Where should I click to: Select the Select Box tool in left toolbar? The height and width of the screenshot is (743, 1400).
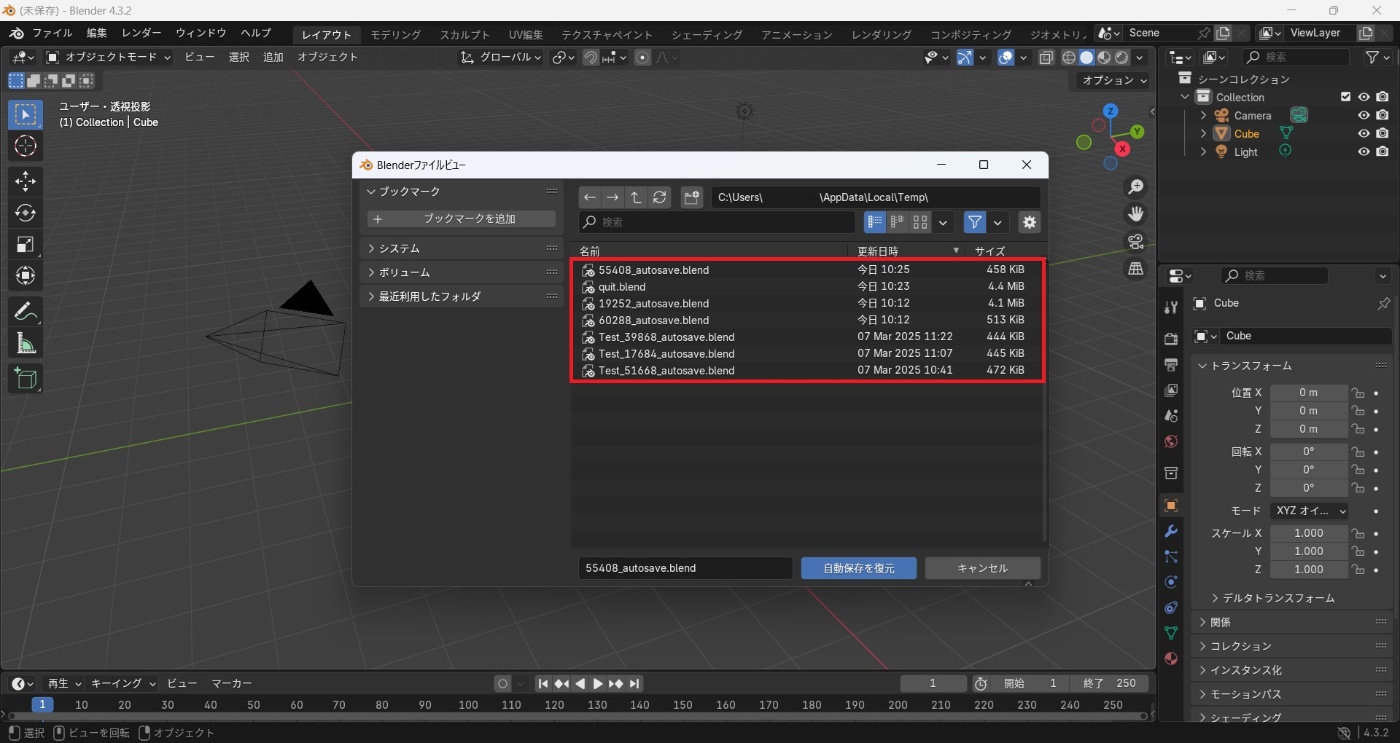click(26, 114)
